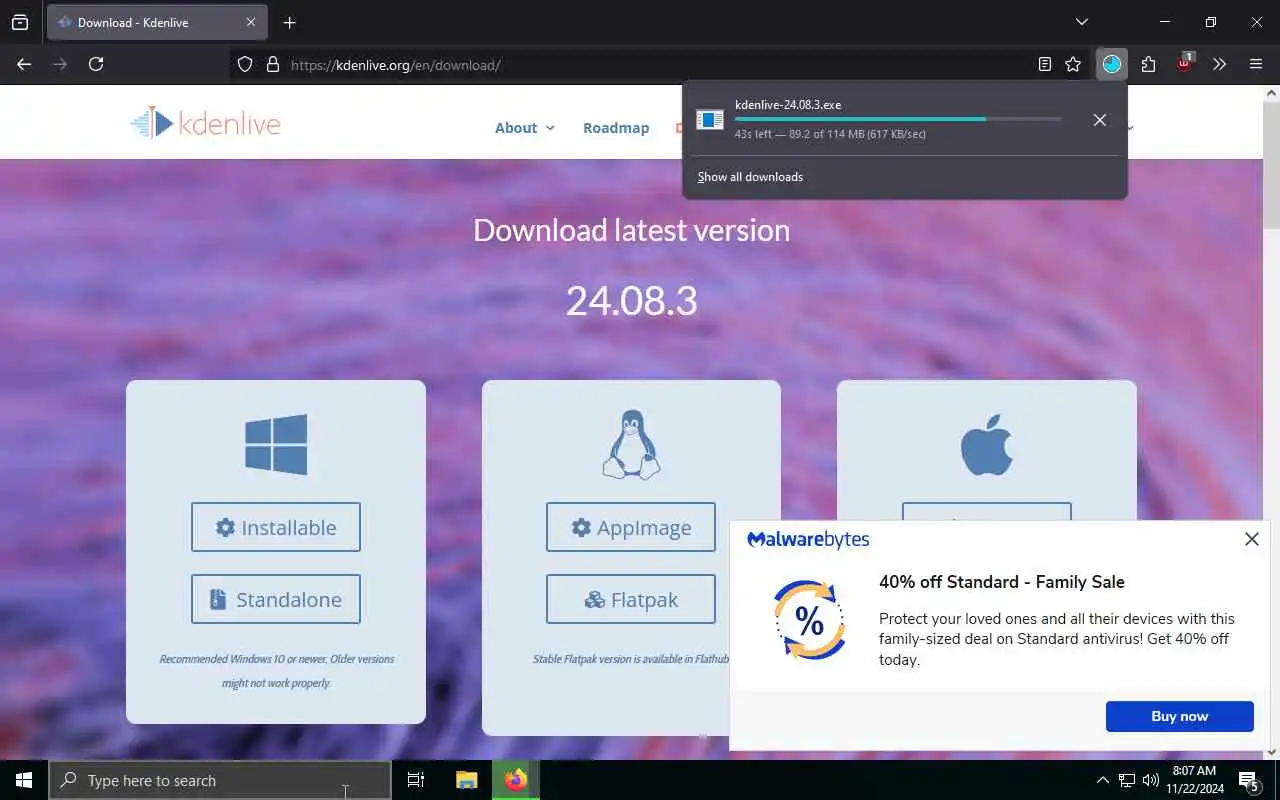
Task: Click the downloads toolbar button
Action: point(1112,64)
